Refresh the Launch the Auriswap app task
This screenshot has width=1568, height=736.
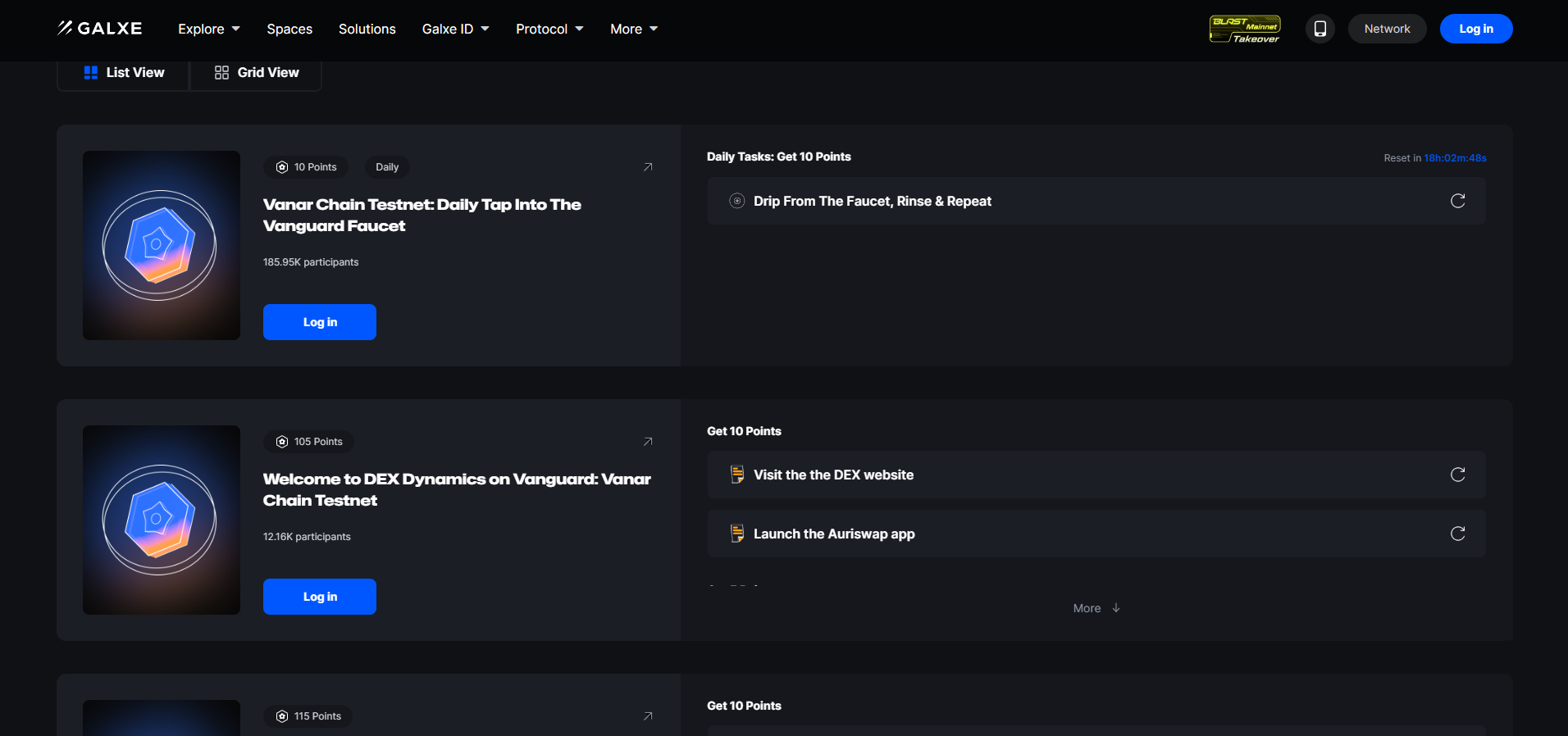coord(1457,534)
